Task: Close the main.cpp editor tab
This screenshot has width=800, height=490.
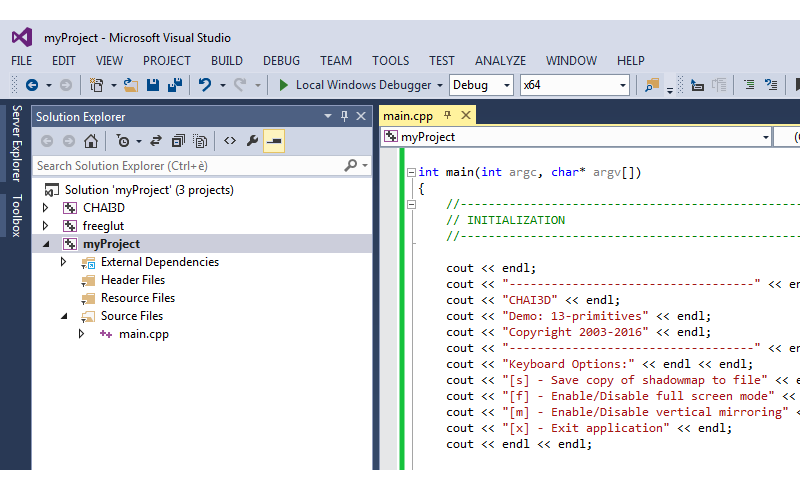Action: tap(466, 115)
